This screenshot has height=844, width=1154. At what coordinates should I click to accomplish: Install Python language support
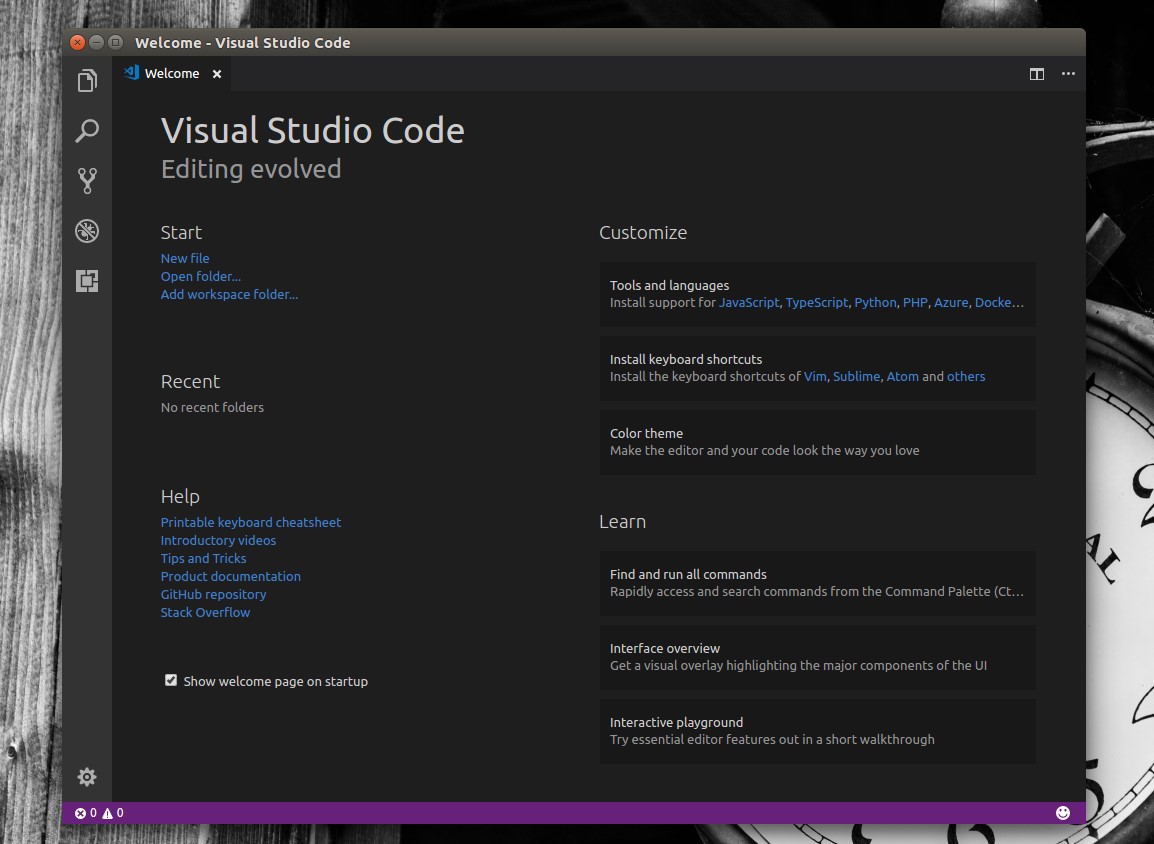point(875,302)
